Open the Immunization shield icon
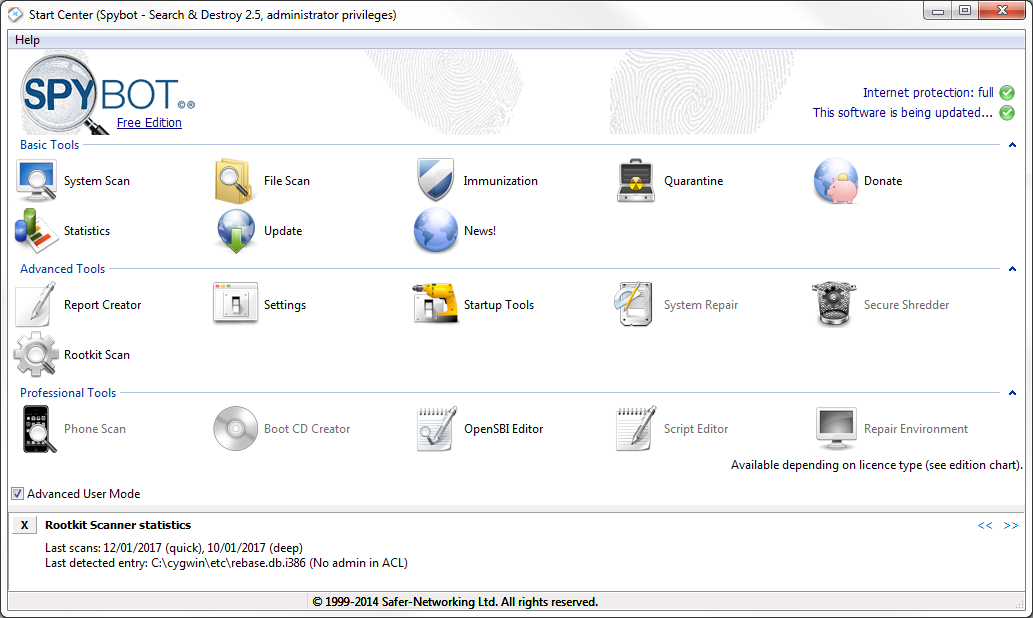This screenshot has width=1033, height=618. (435, 179)
